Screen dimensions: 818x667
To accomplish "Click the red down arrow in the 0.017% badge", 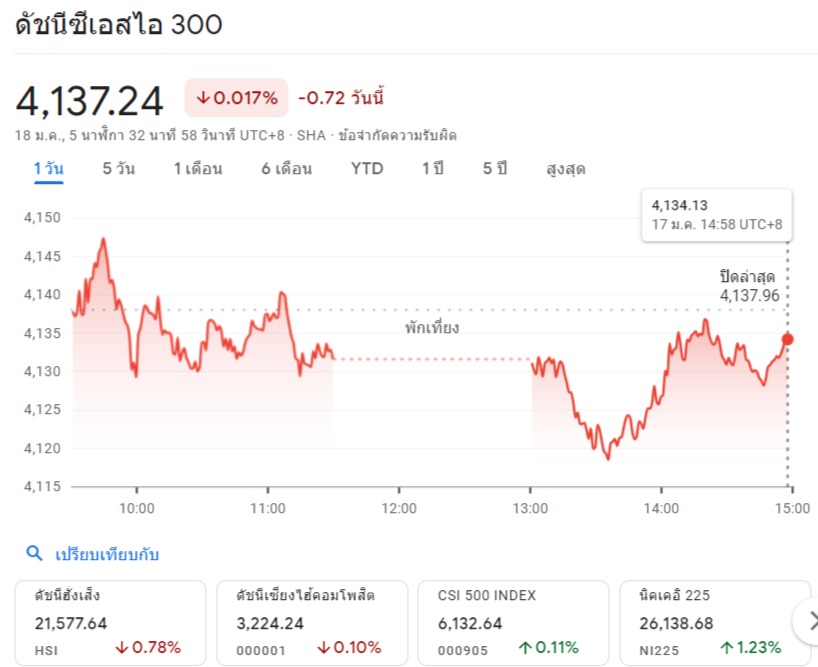I will coord(202,98).
